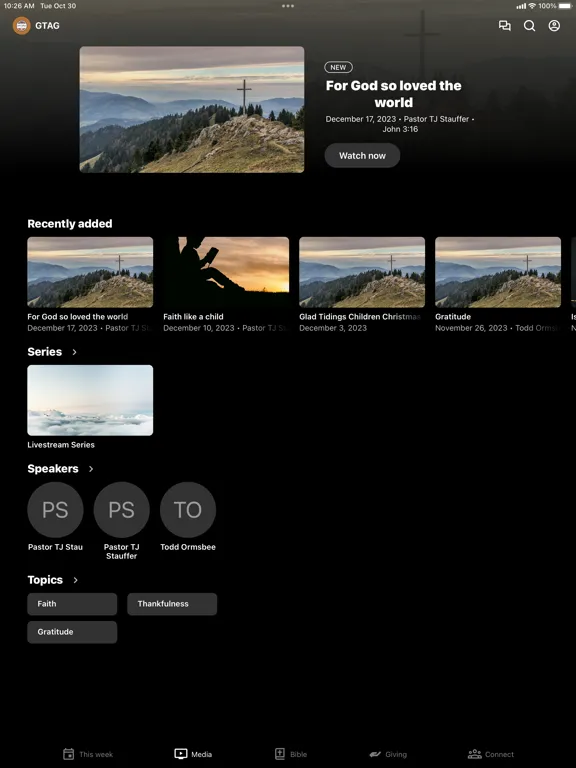This screenshot has height=768, width=576.
Task: Tap the Wi-Fi status icon
Action: coord(532,6)
